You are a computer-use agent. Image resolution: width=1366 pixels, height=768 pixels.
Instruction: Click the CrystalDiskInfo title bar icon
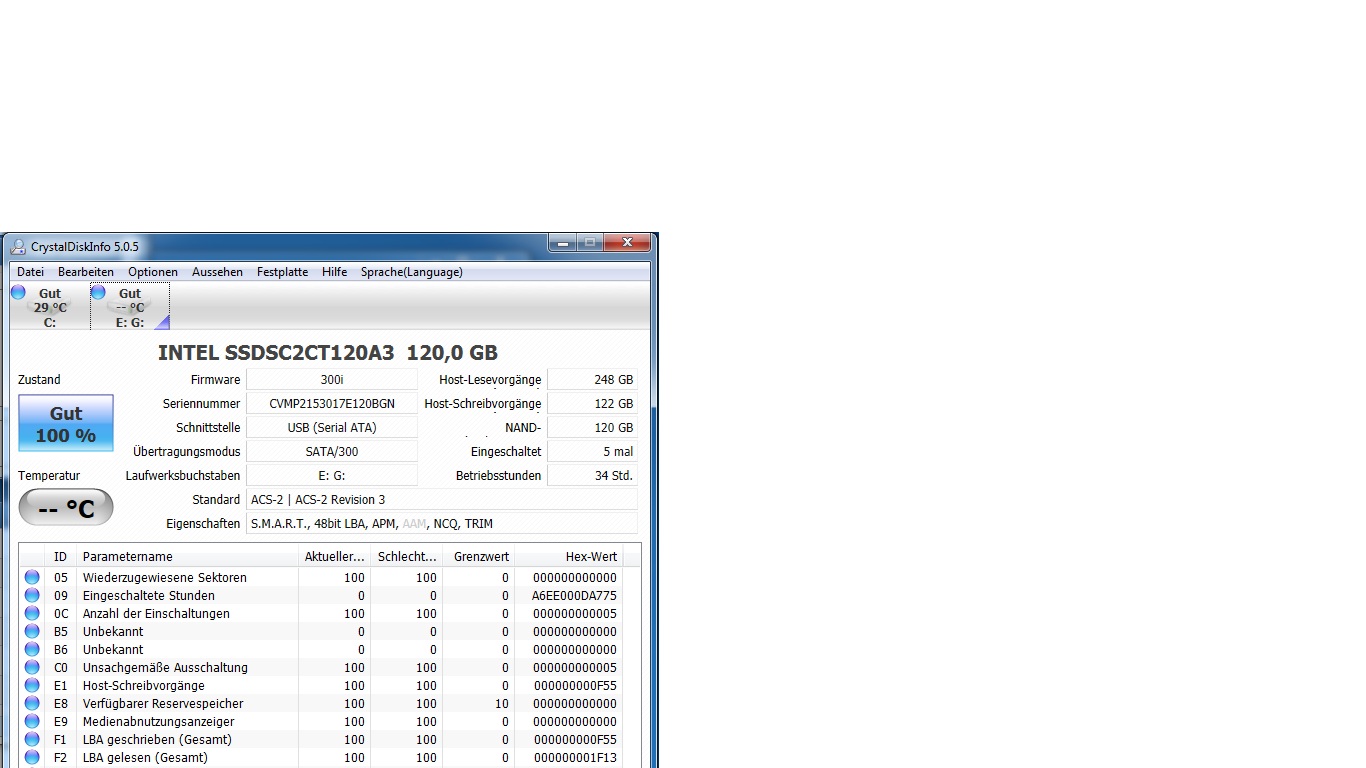click(x=18, y=247)
